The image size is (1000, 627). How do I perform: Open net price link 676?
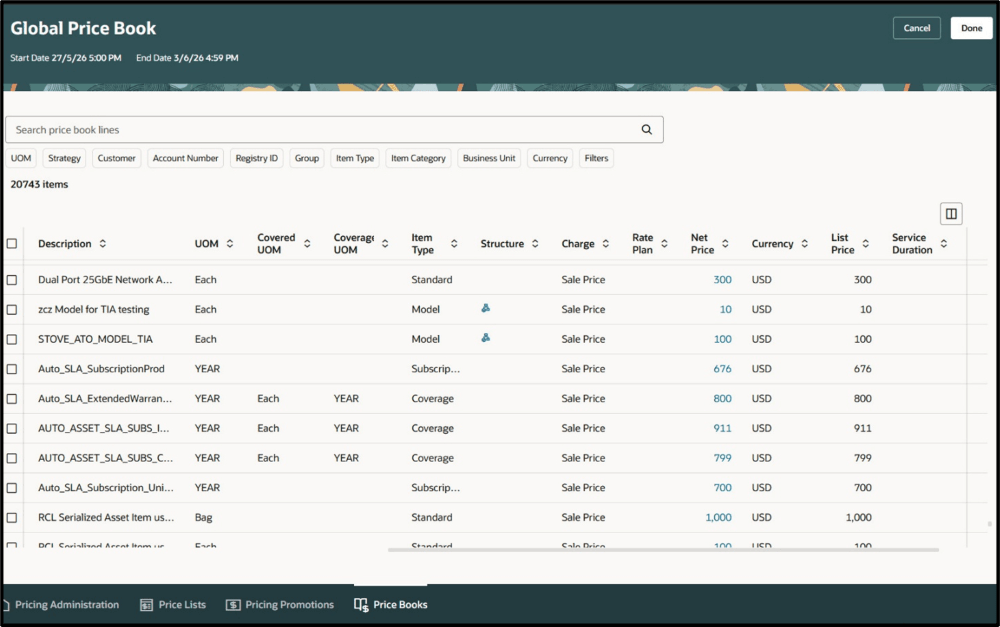722,369
